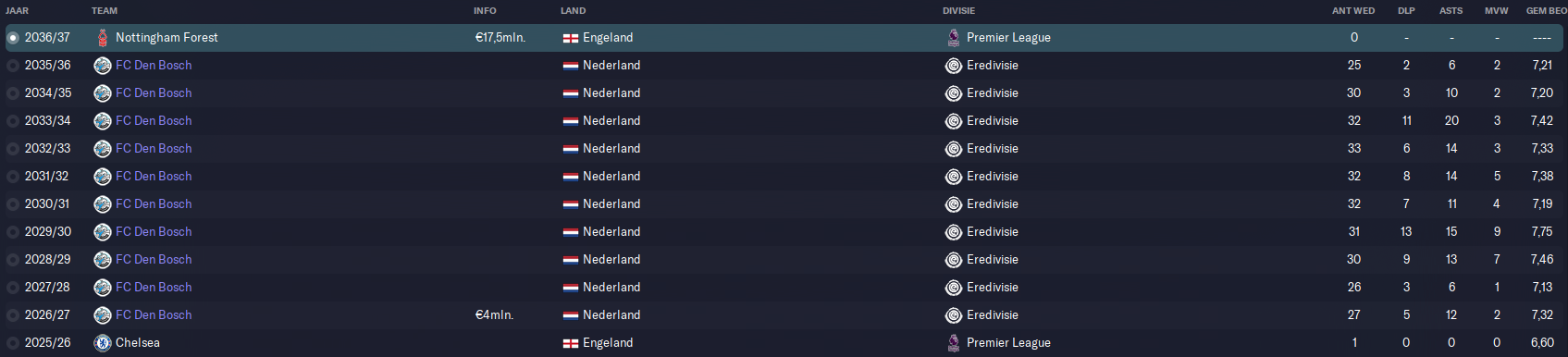This screenshot has height=357, width=1568.
Task: Sort by the ASTS column header
Action: point(1451,11)
